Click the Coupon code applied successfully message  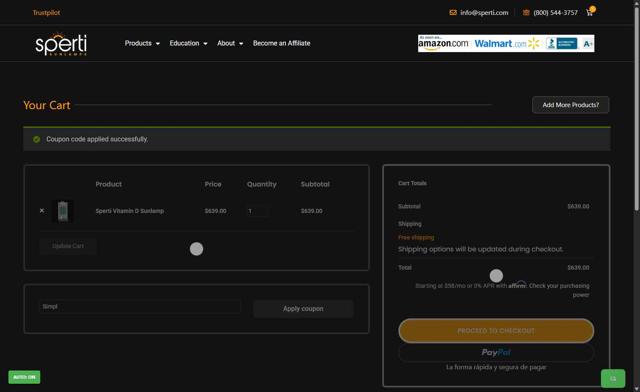click(x=97, y=139)
